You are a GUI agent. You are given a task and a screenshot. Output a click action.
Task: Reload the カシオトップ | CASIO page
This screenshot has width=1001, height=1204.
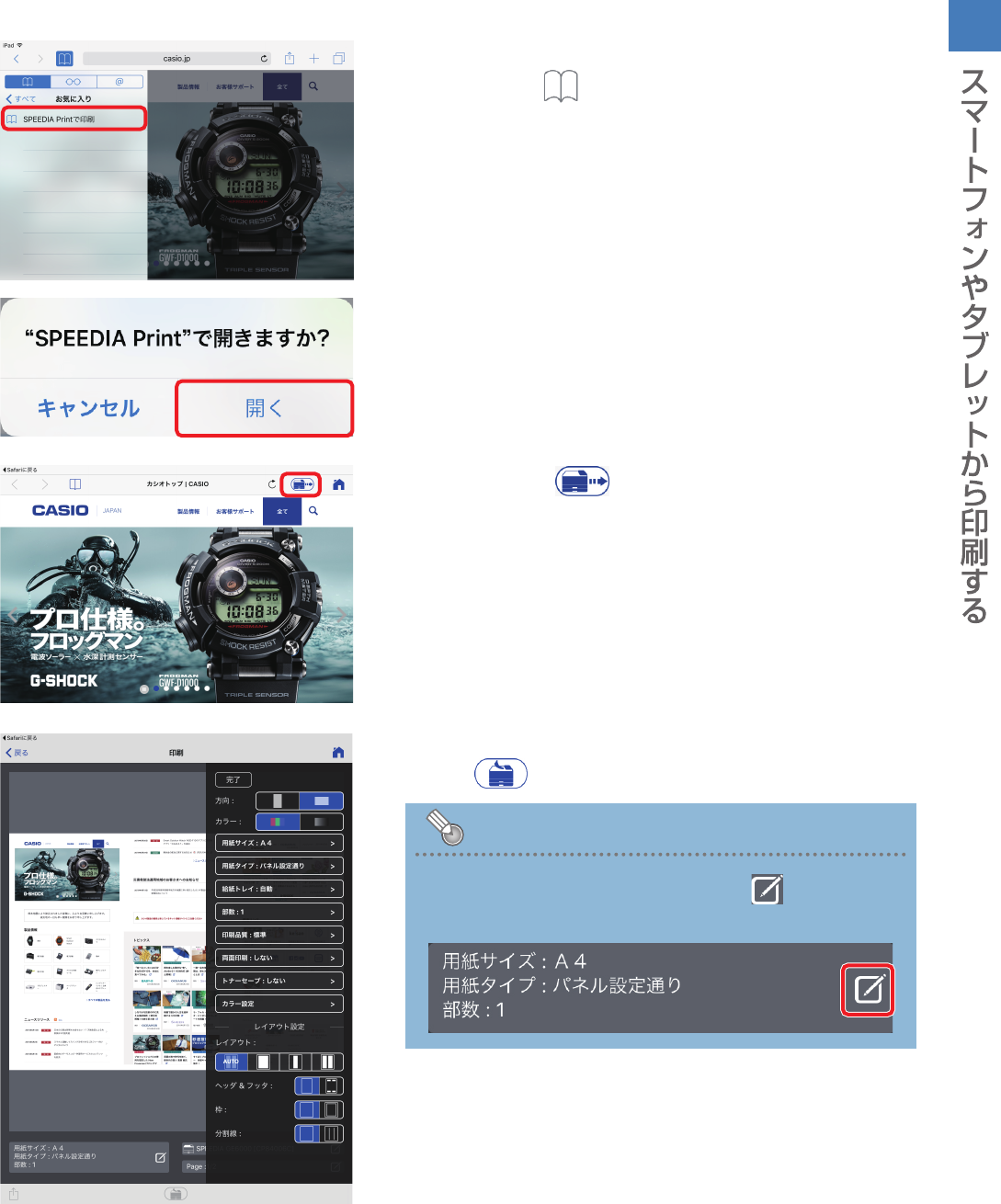pyautogui.click(x=272, y=483)
